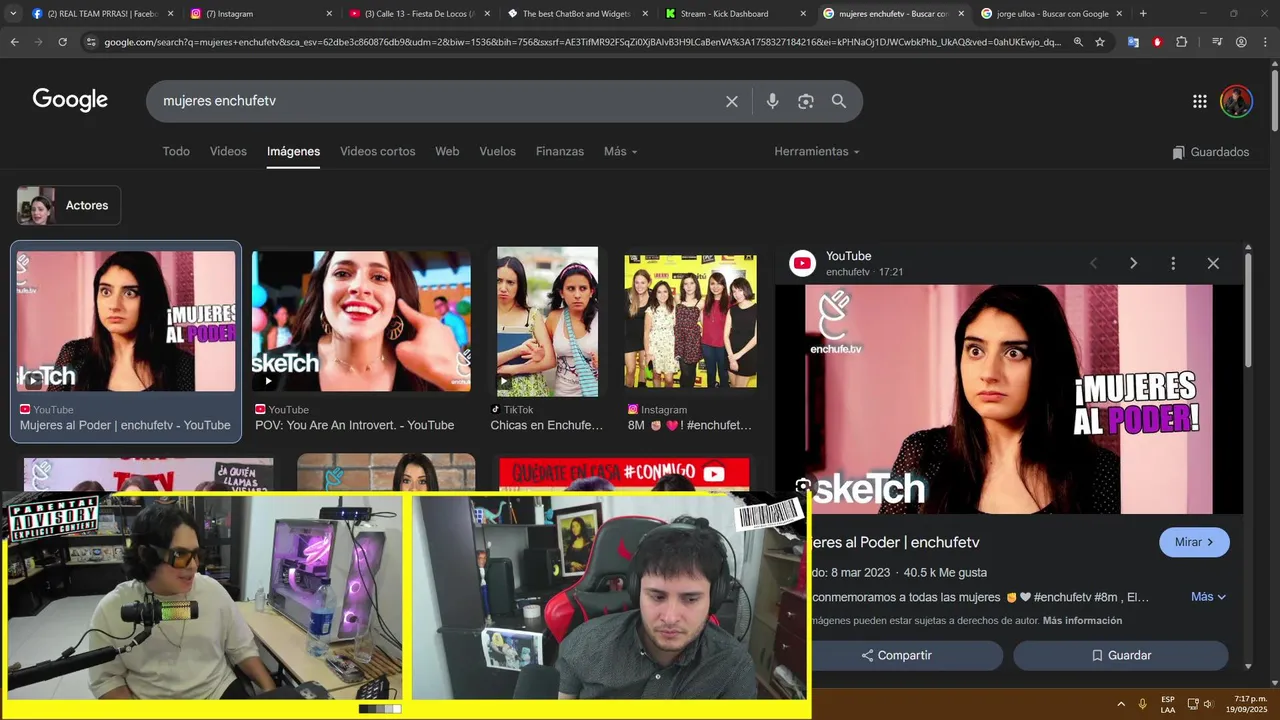Screen dimensions: 1280x720
Task: Switch to the Videos results tab
Action: tap(228, 151)
